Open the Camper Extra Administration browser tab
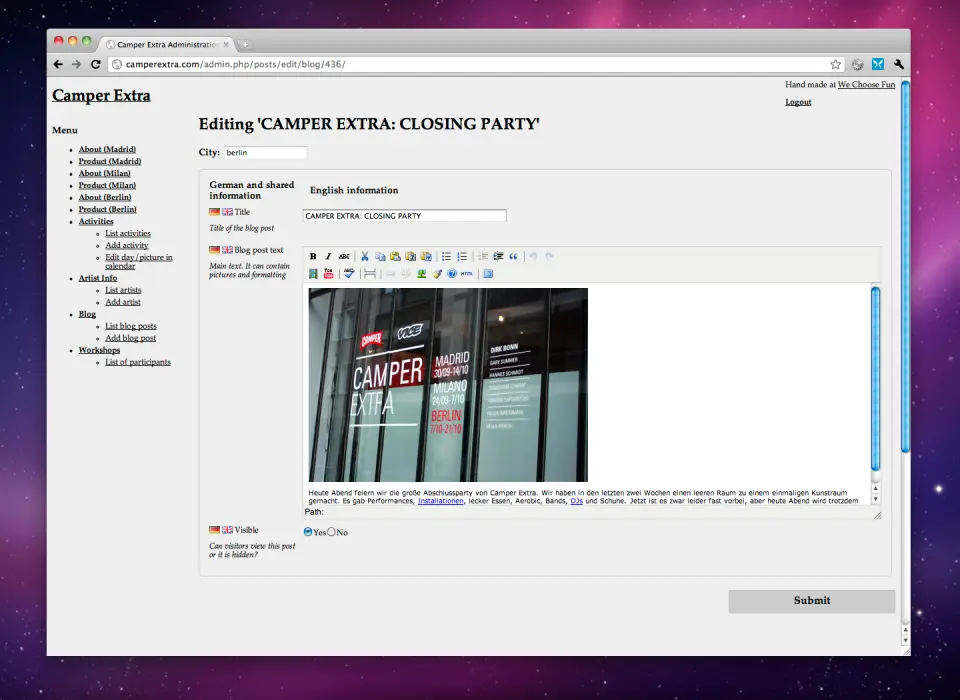Viewport: 960px width, 700px height. (x=167, y=45)
